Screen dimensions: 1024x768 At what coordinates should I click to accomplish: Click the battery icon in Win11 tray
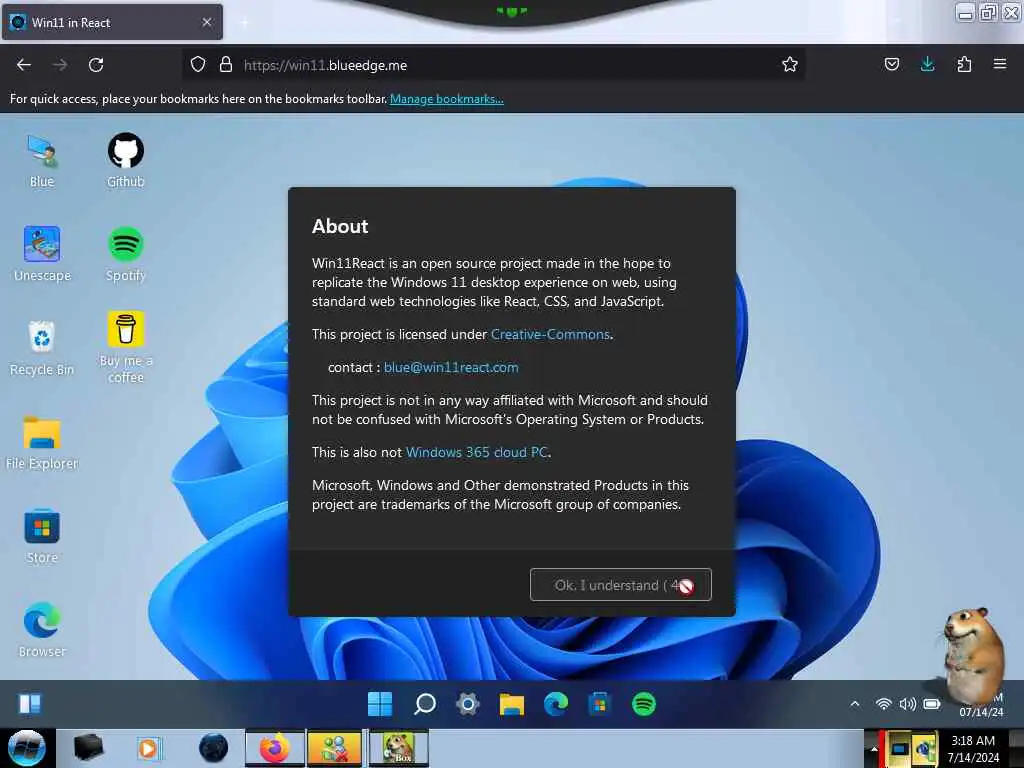[x=932, y=704]
